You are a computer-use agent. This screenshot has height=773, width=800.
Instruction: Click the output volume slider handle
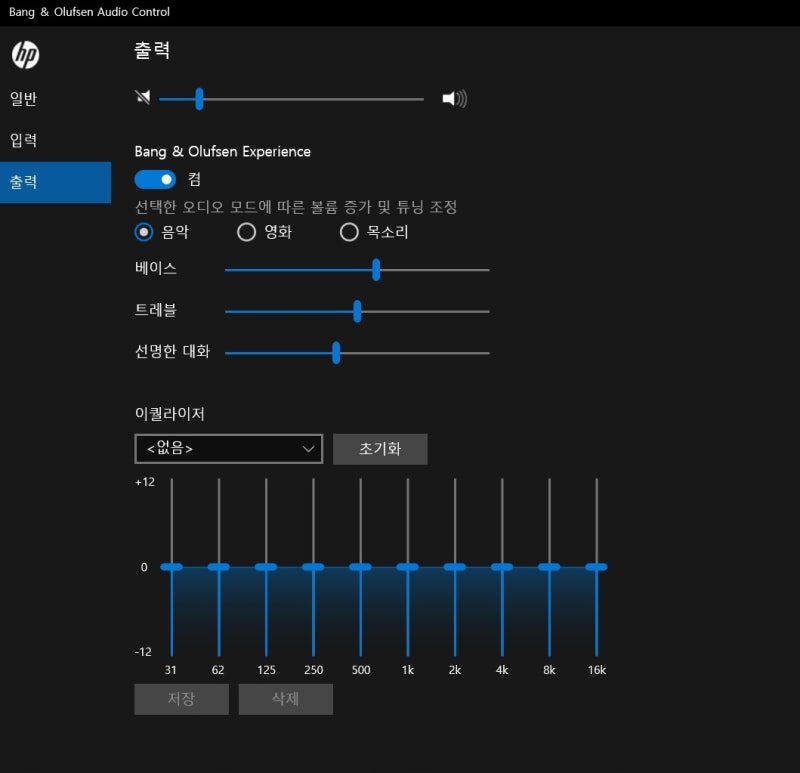[x=199, y=99]
